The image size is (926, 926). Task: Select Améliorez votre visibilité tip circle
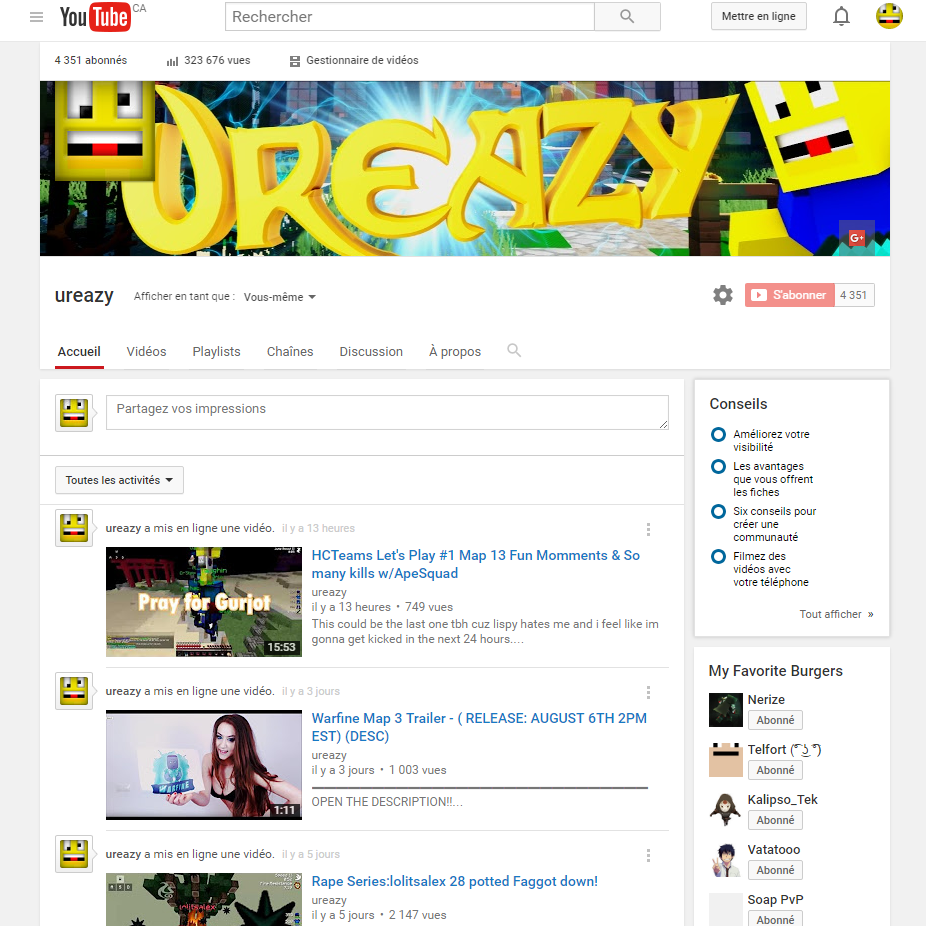tap(718, 435)
